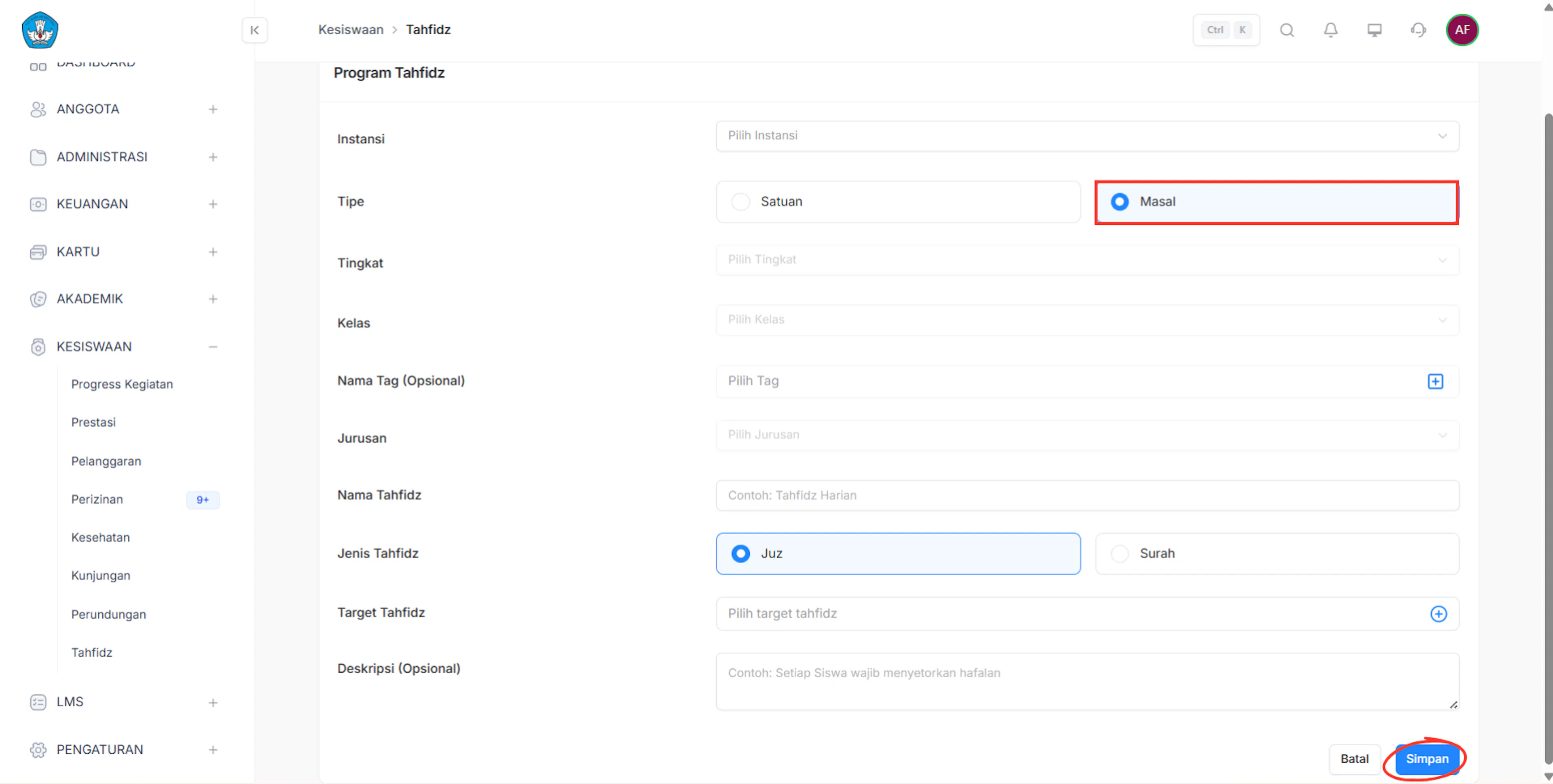The width and height of the screenshot is (1553, 784).
Task: Click the Batal button
Action: click(1354, 759)
